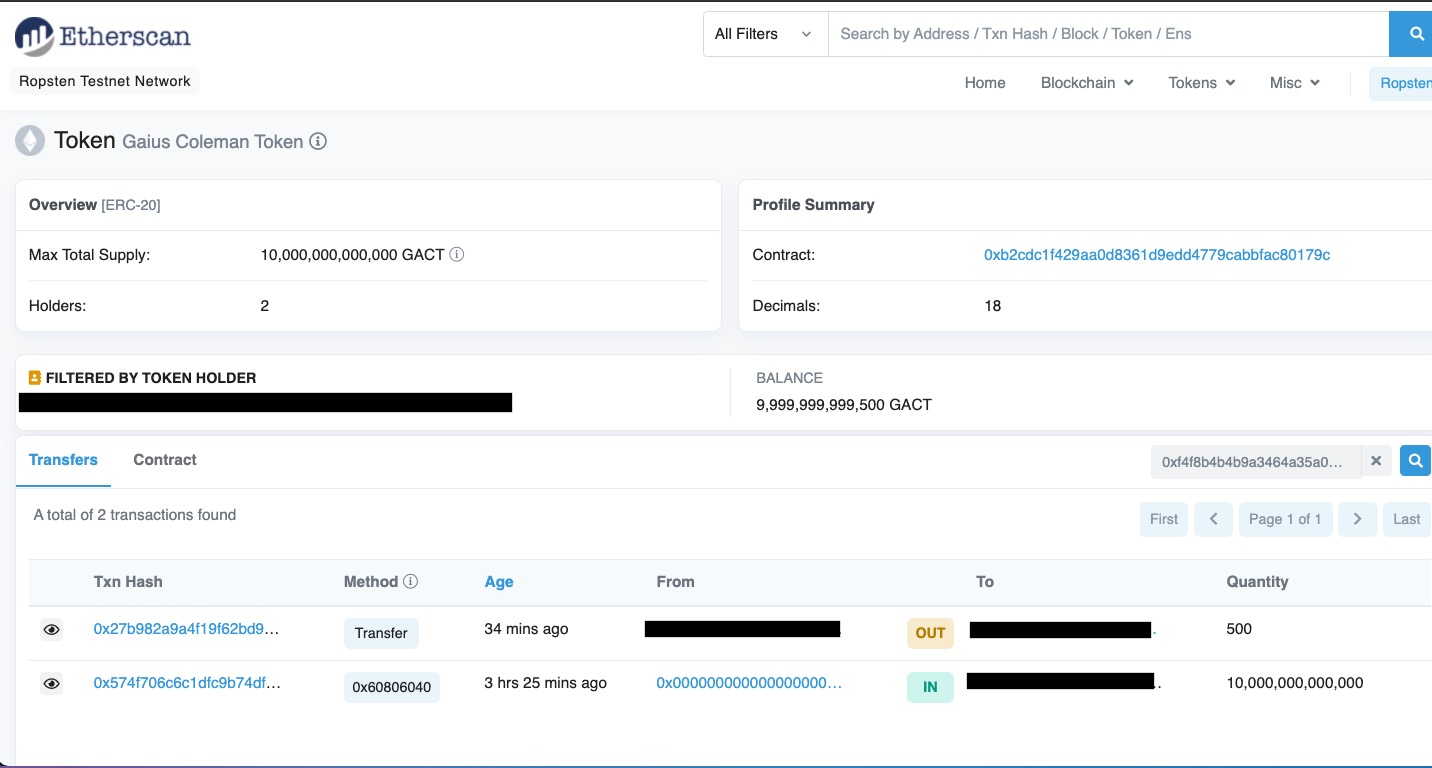Screen dimensions: 1432x768
Task: Switch to the Contract tab
Action: click(x=165, y=460)
